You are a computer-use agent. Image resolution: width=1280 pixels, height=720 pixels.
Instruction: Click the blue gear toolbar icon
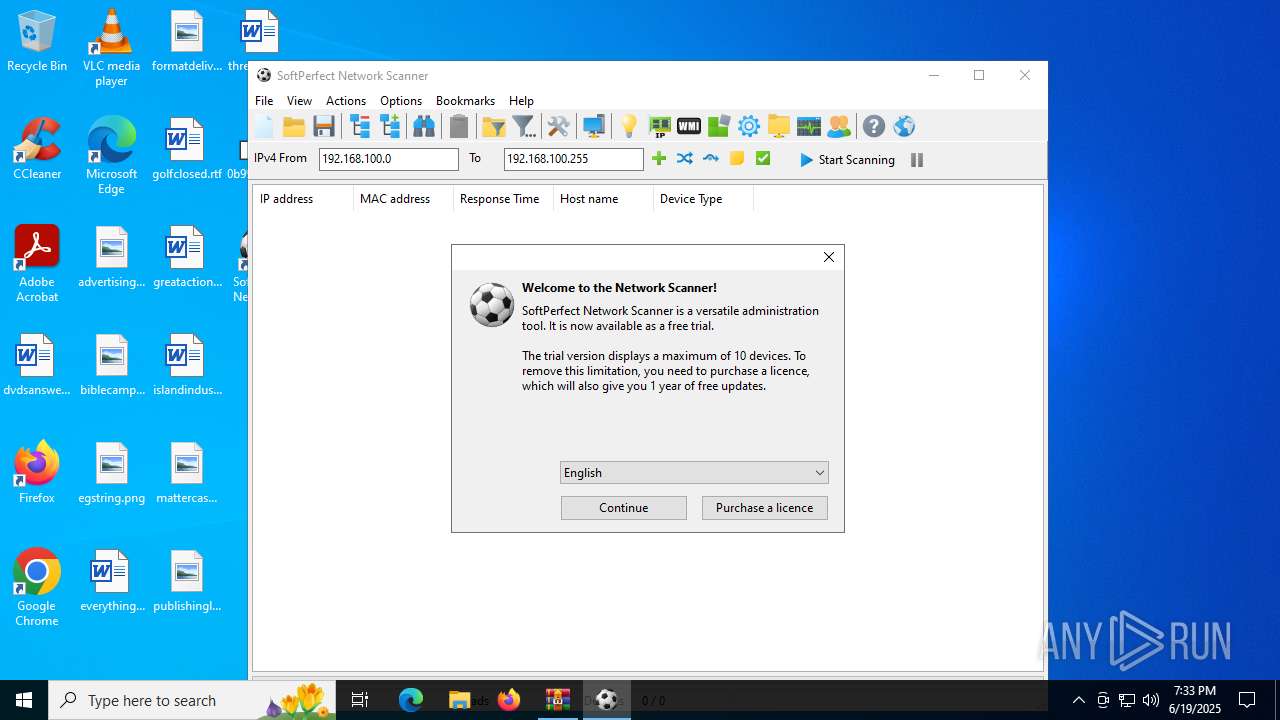(749, 126)
